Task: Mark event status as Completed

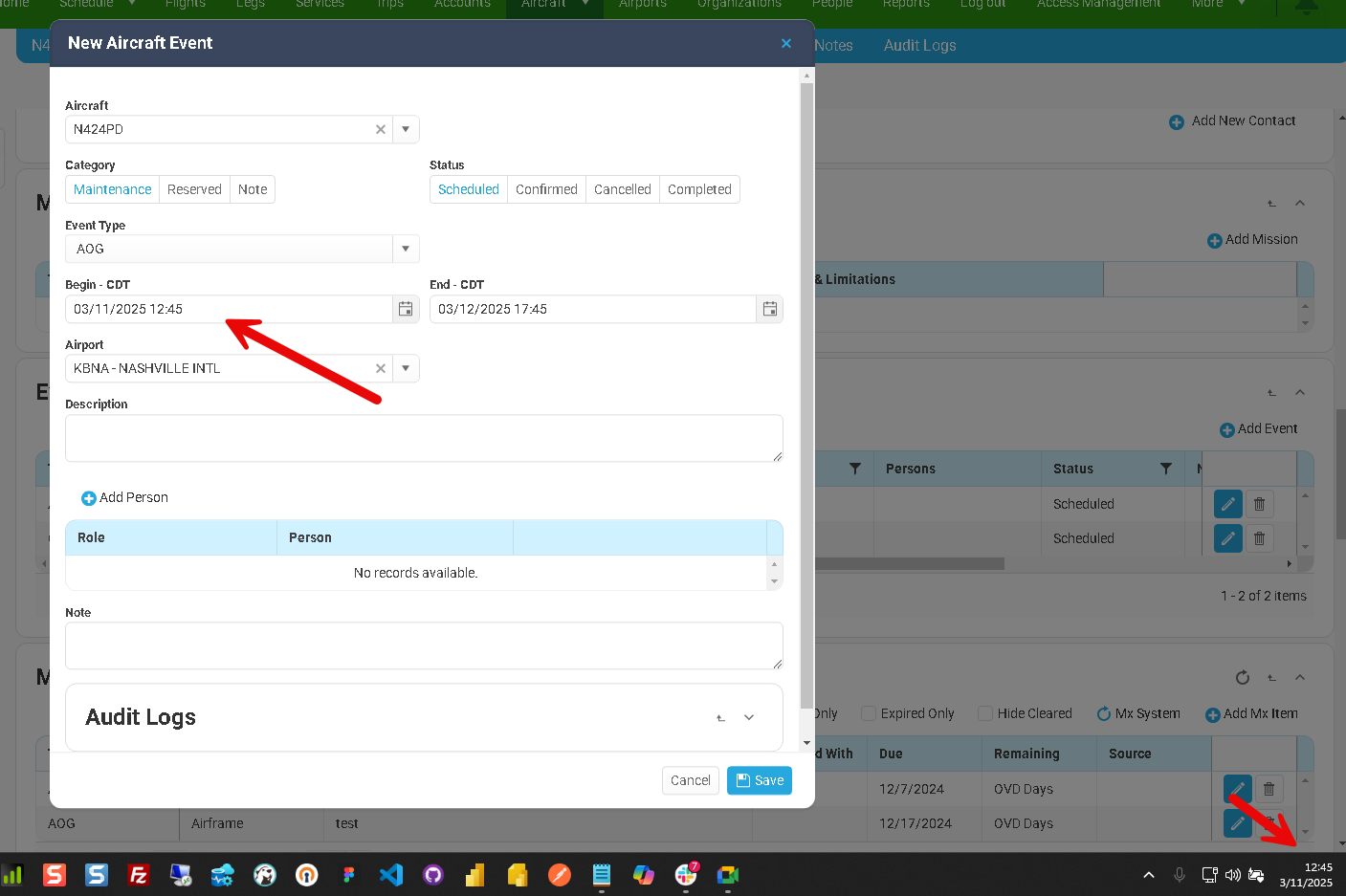Action: (699, 189)
